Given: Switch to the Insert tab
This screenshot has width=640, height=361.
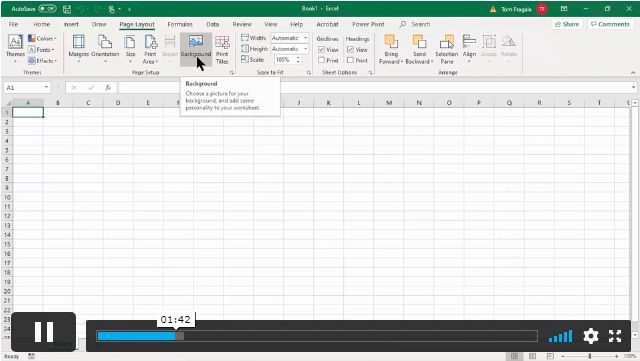Looking at the screenshot, I should pos(71,24).
